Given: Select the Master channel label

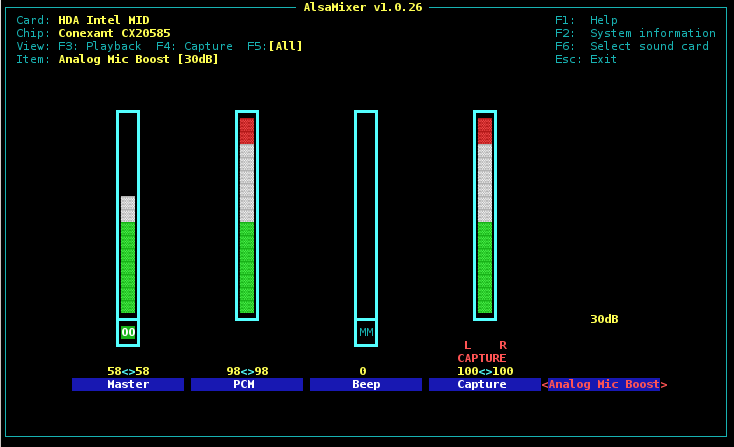Looking at the screenshot, I should click(128, 384).
